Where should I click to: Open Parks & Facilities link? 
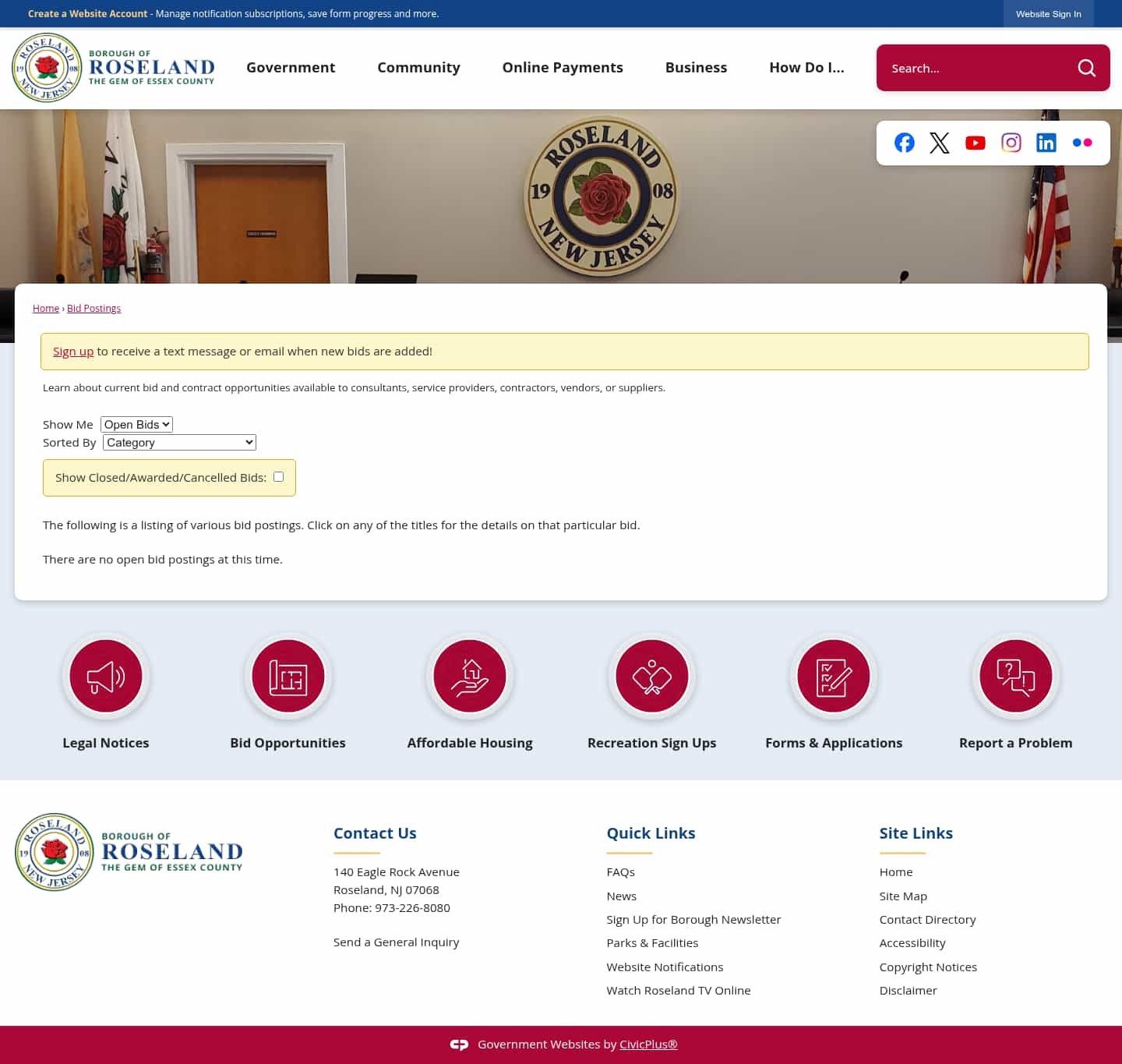click(652, 943)
